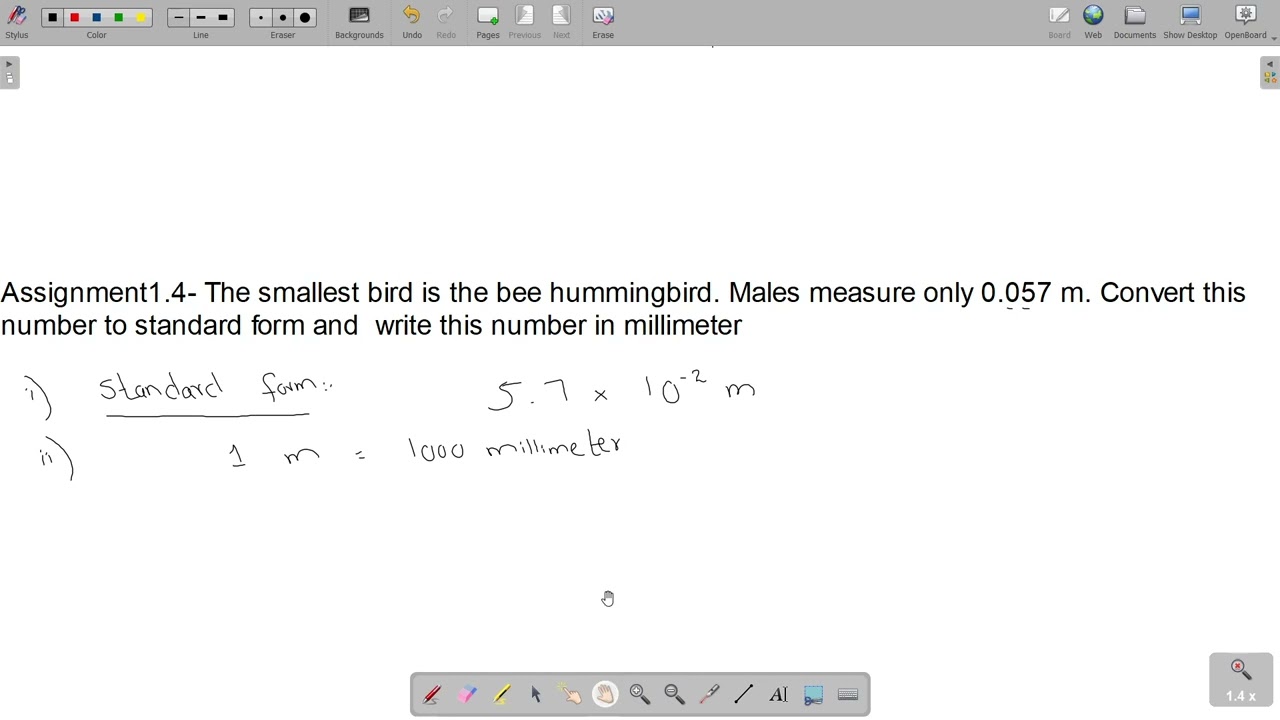This screenshot has width=1280, height=720.
Task: Go to the Next page
Action: click(562, 22)
